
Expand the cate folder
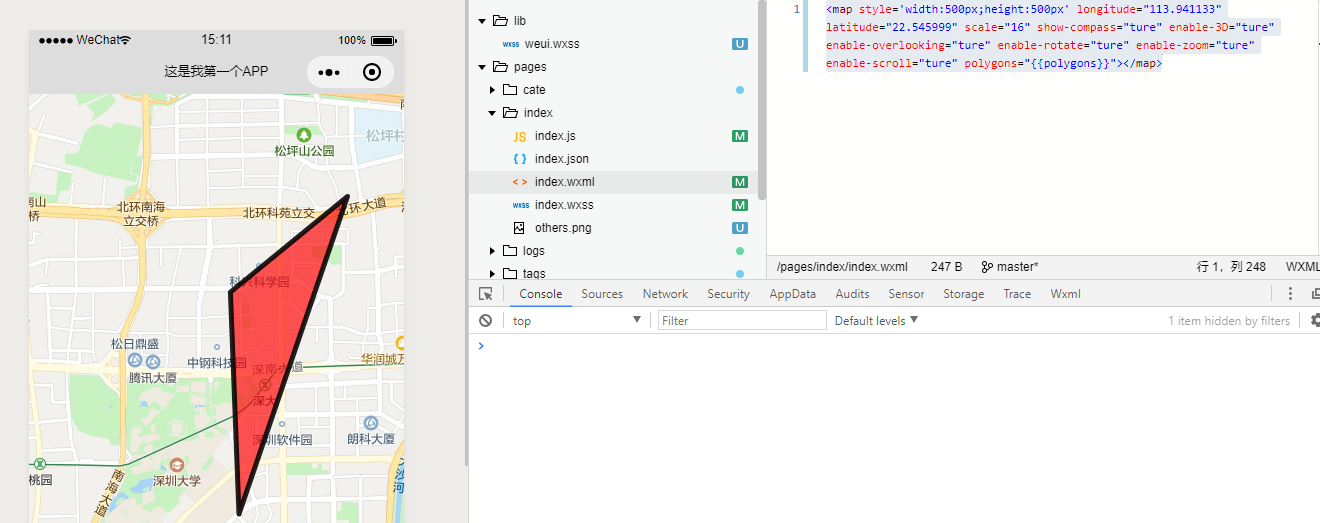492,90
